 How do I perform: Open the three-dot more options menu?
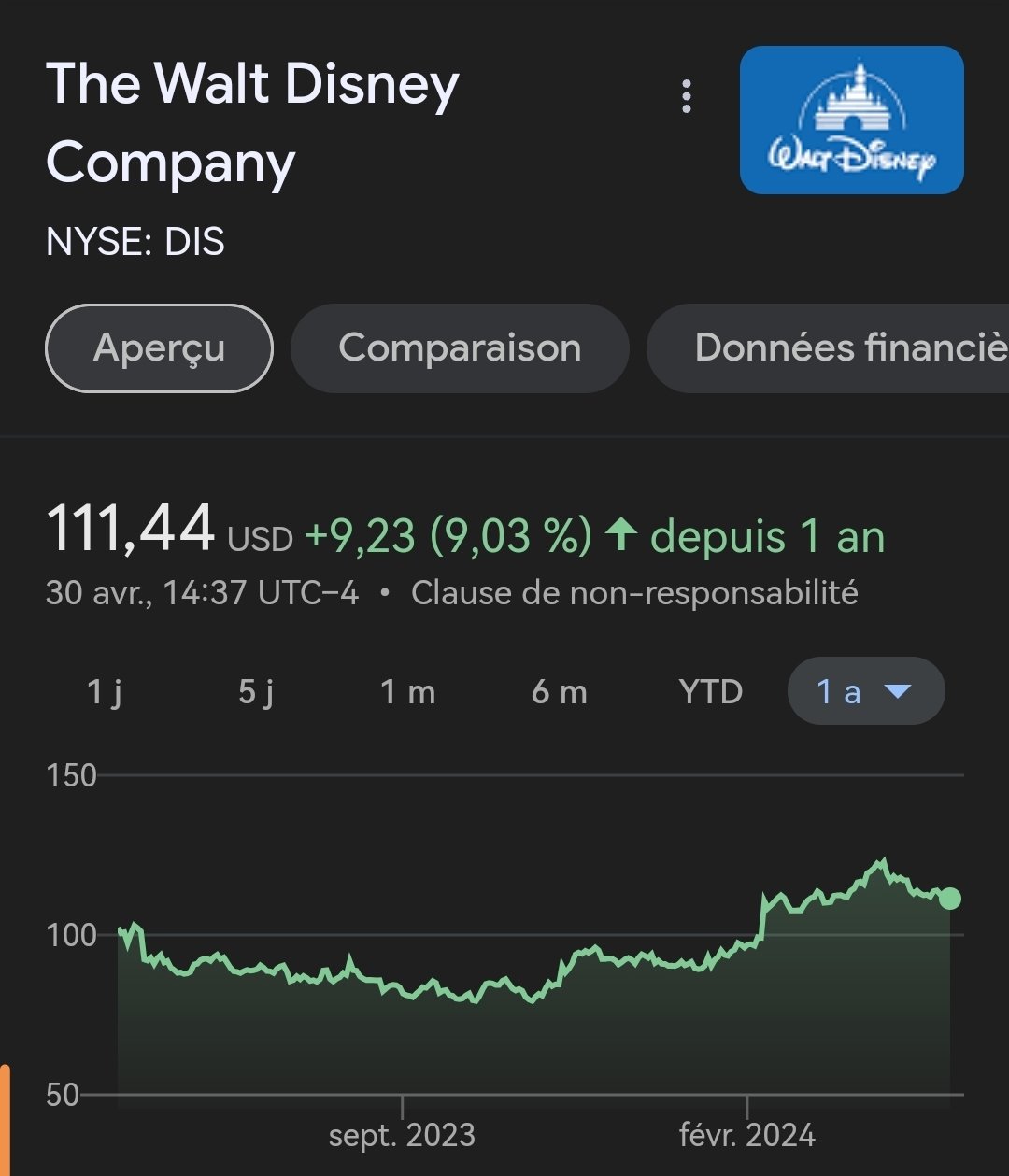click(687, 96)
